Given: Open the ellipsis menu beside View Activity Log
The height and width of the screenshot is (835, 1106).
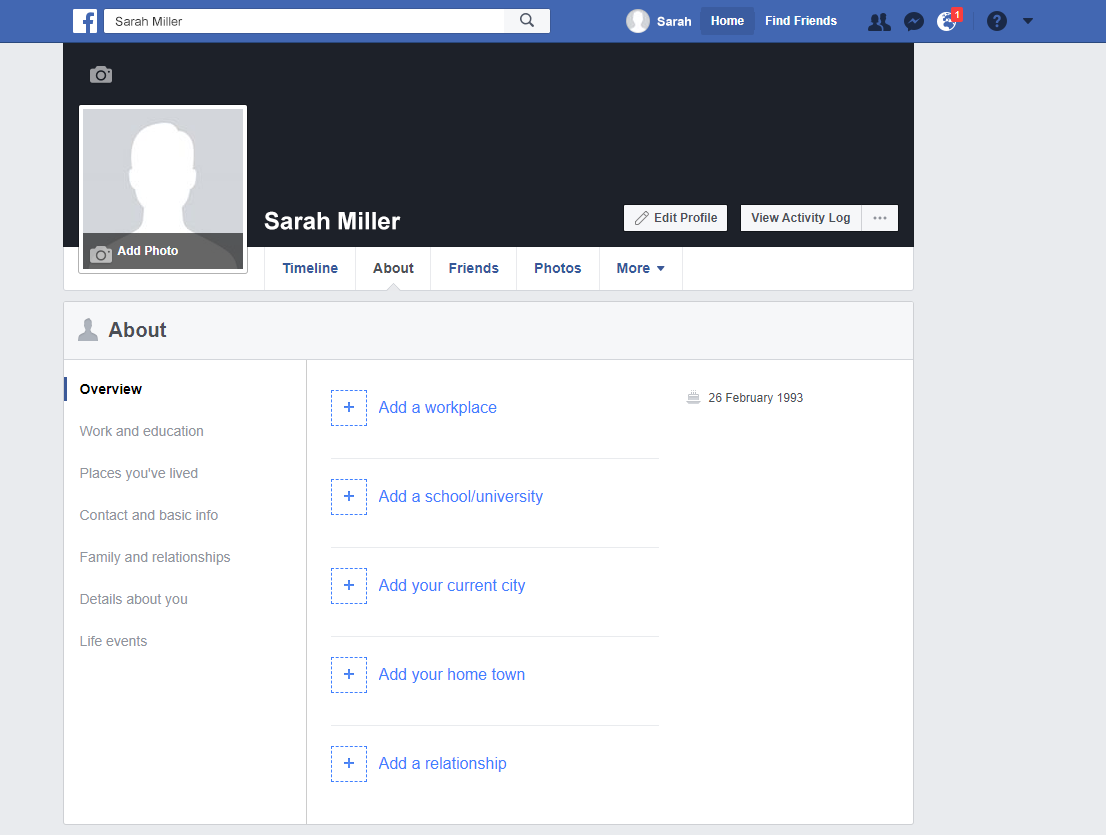Looking at the screenshot, I should tap(880, 217).
